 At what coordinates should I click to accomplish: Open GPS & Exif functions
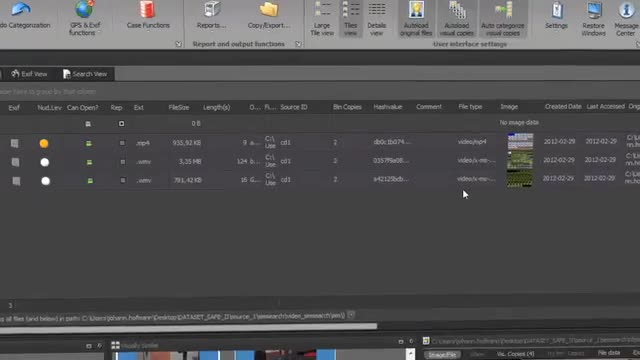(84, 18)
